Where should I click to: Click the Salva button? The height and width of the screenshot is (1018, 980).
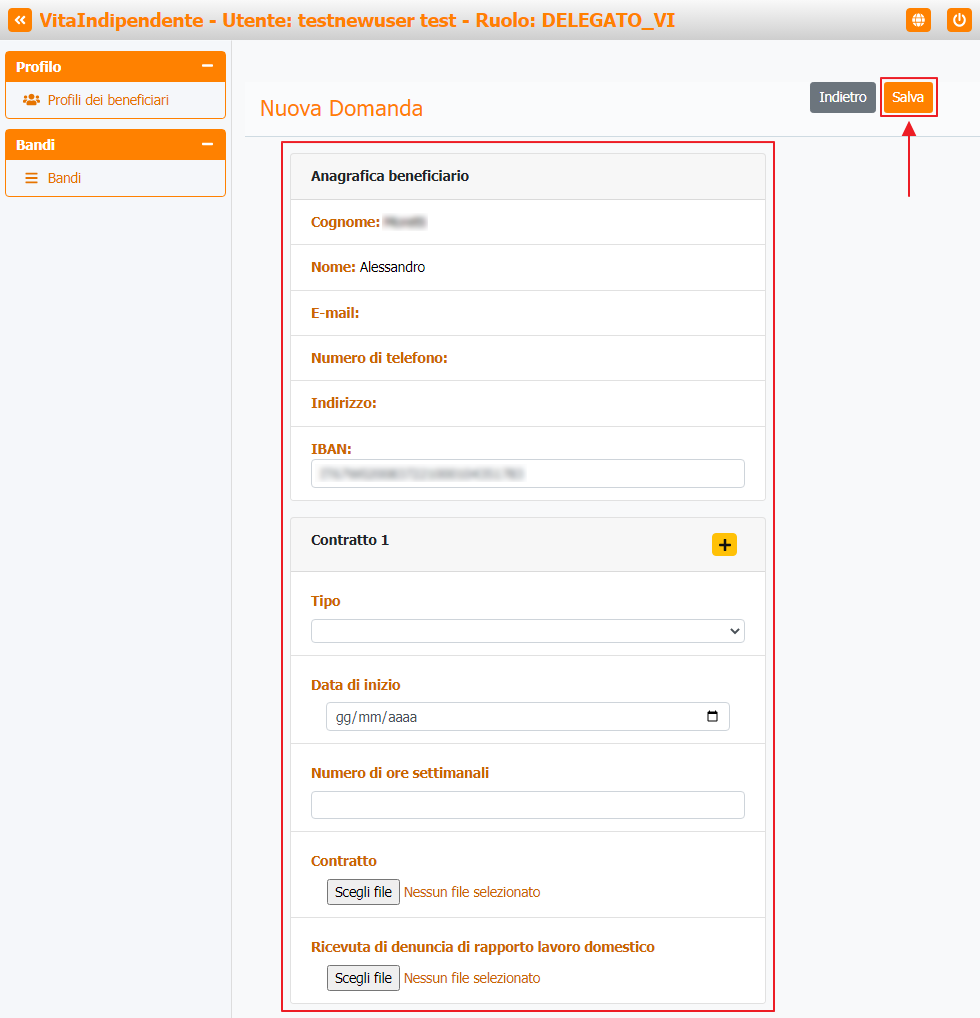908,97
